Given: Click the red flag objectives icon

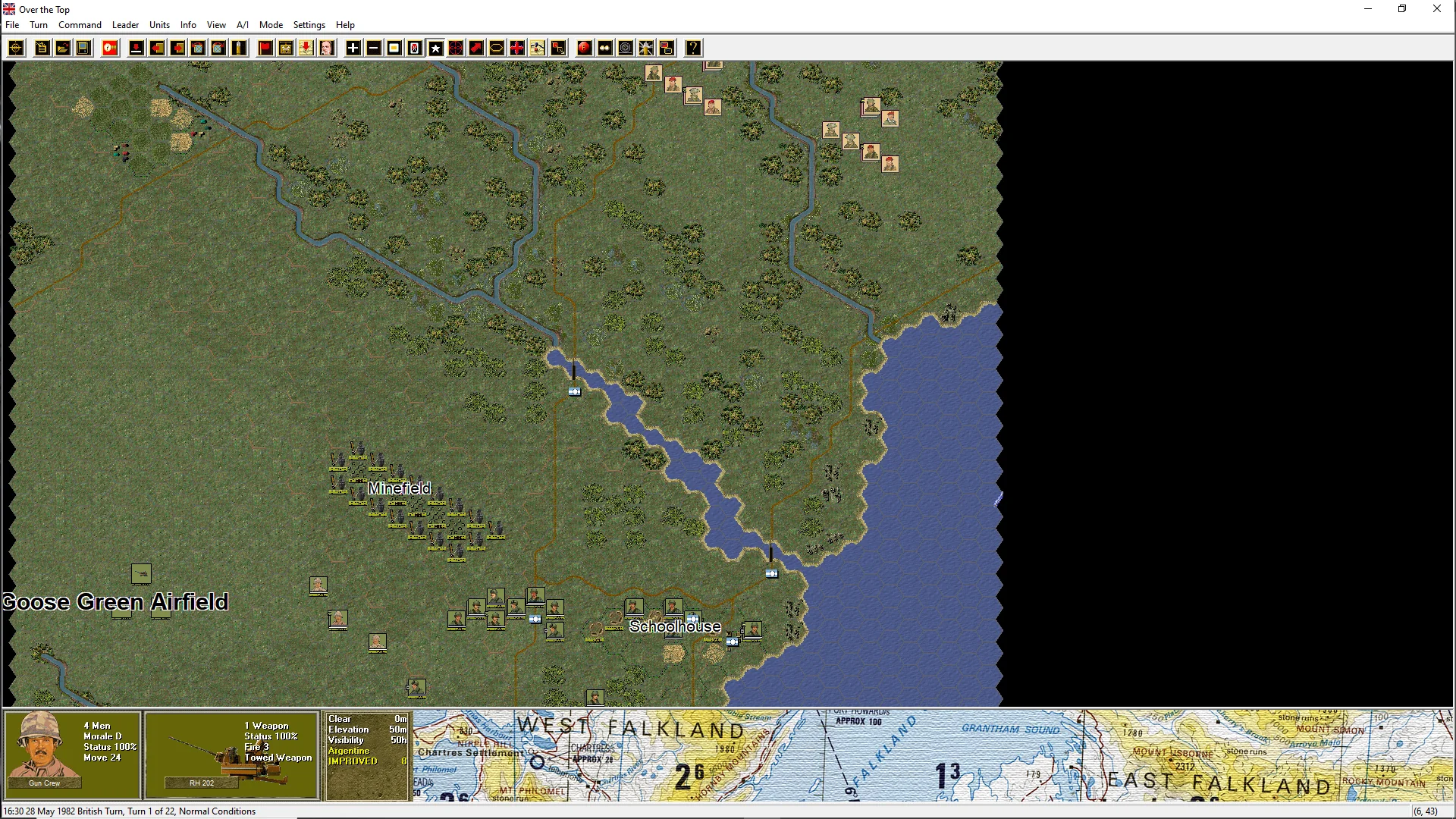Looking at the screenshot, I should pos(265,49).
